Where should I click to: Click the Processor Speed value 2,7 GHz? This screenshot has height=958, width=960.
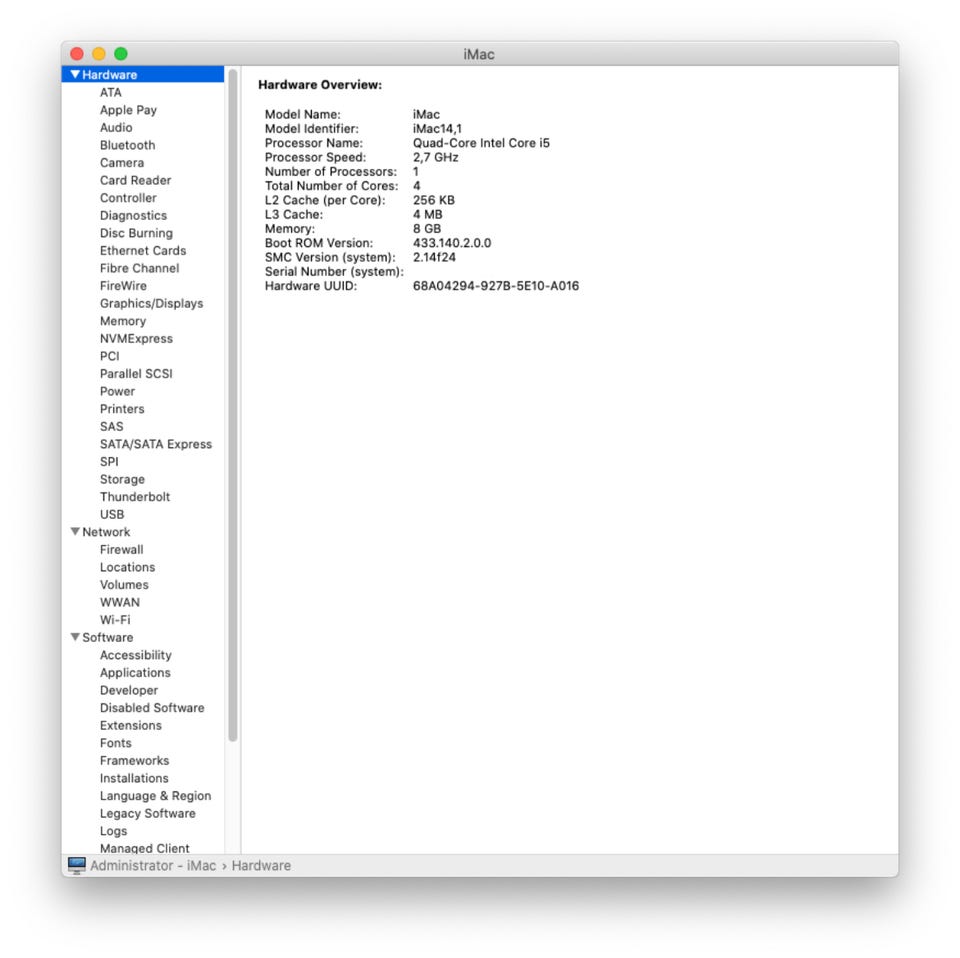[435, 157]
